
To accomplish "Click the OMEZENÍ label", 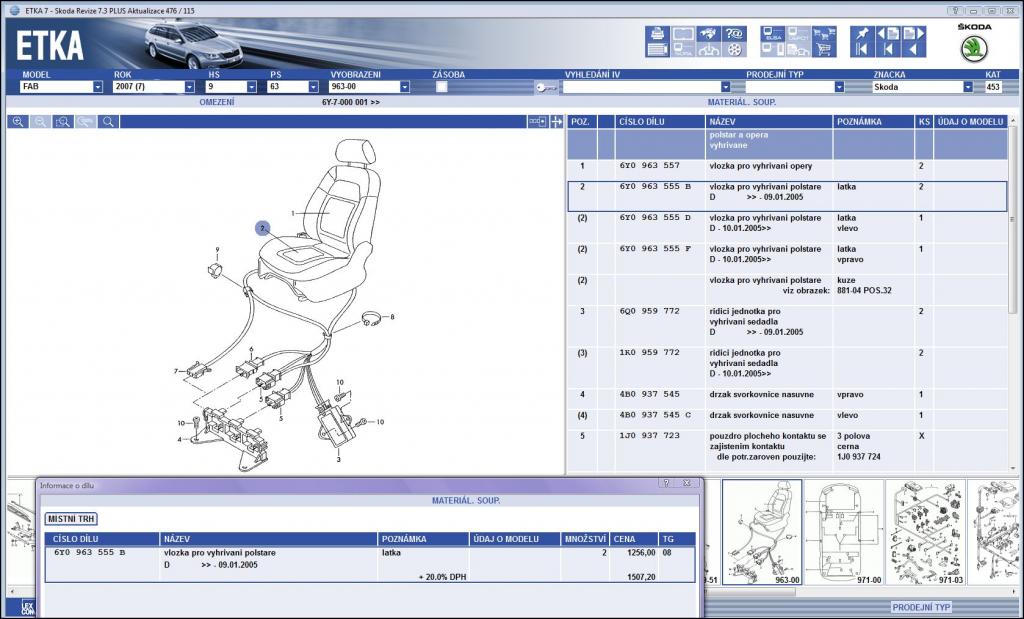I will coord(217,103).
